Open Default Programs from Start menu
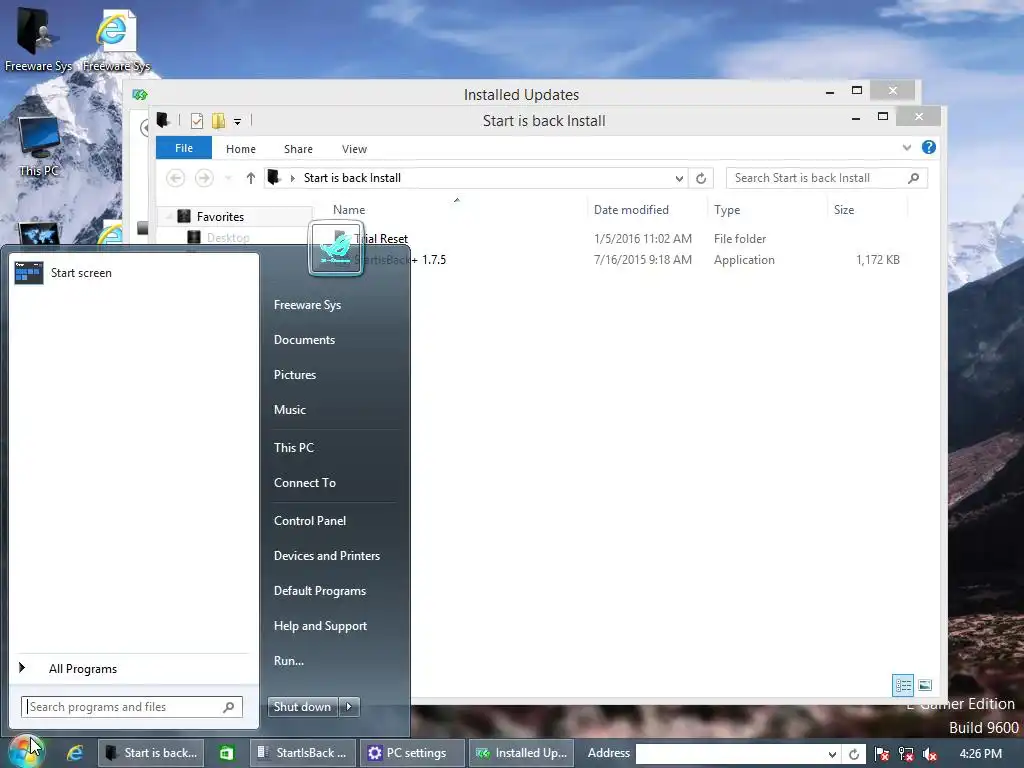The width and height of the screenshot is (1024, 768). [320, 591]
